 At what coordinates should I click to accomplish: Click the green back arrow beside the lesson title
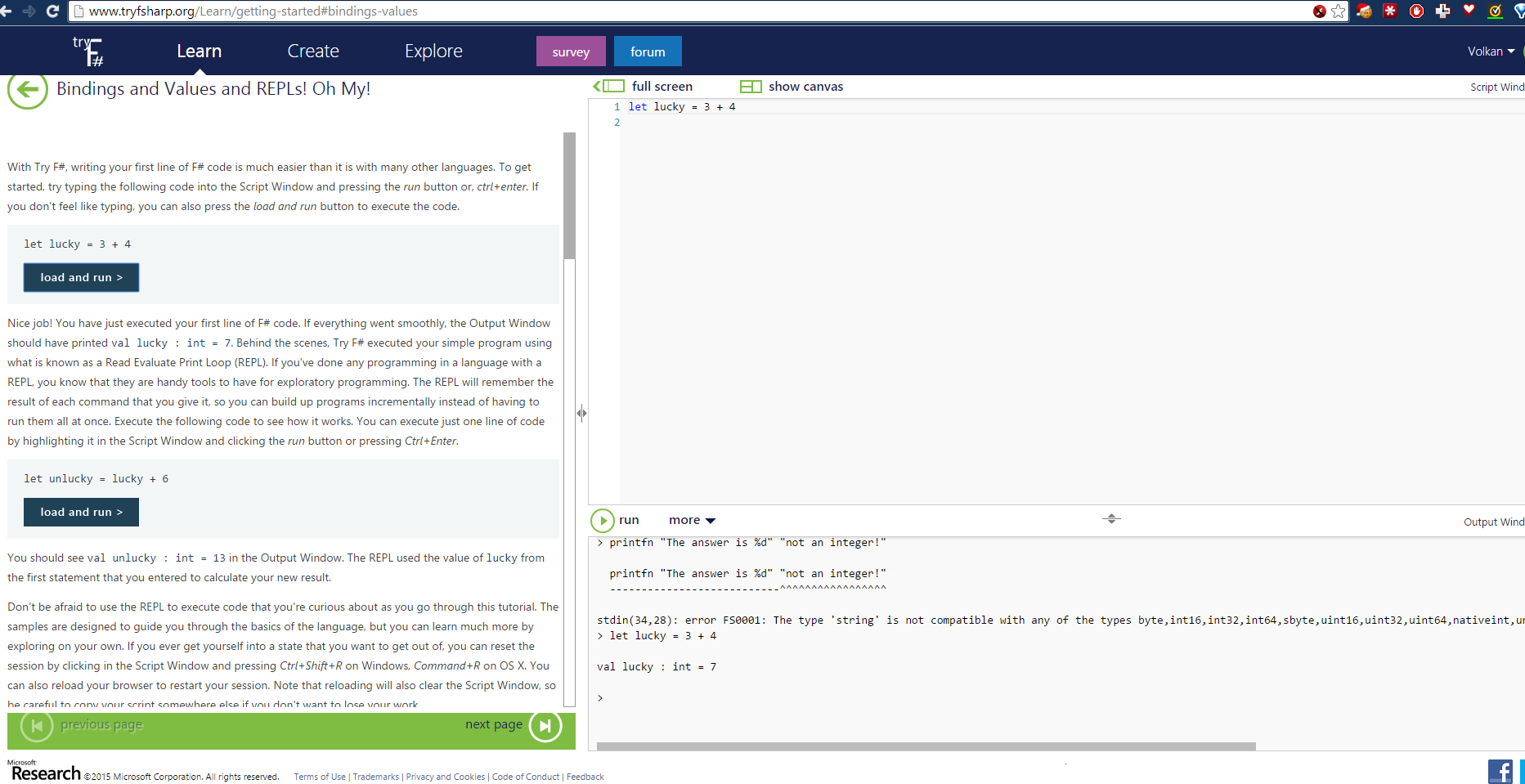coord(27,91)
